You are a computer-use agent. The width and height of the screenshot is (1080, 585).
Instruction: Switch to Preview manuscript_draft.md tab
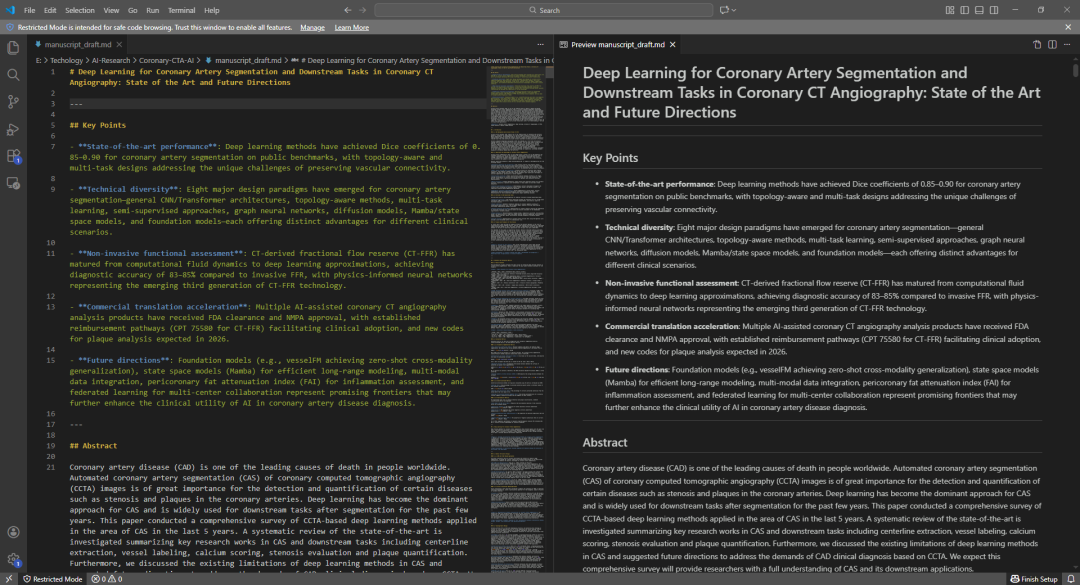[x=618, y=44]
